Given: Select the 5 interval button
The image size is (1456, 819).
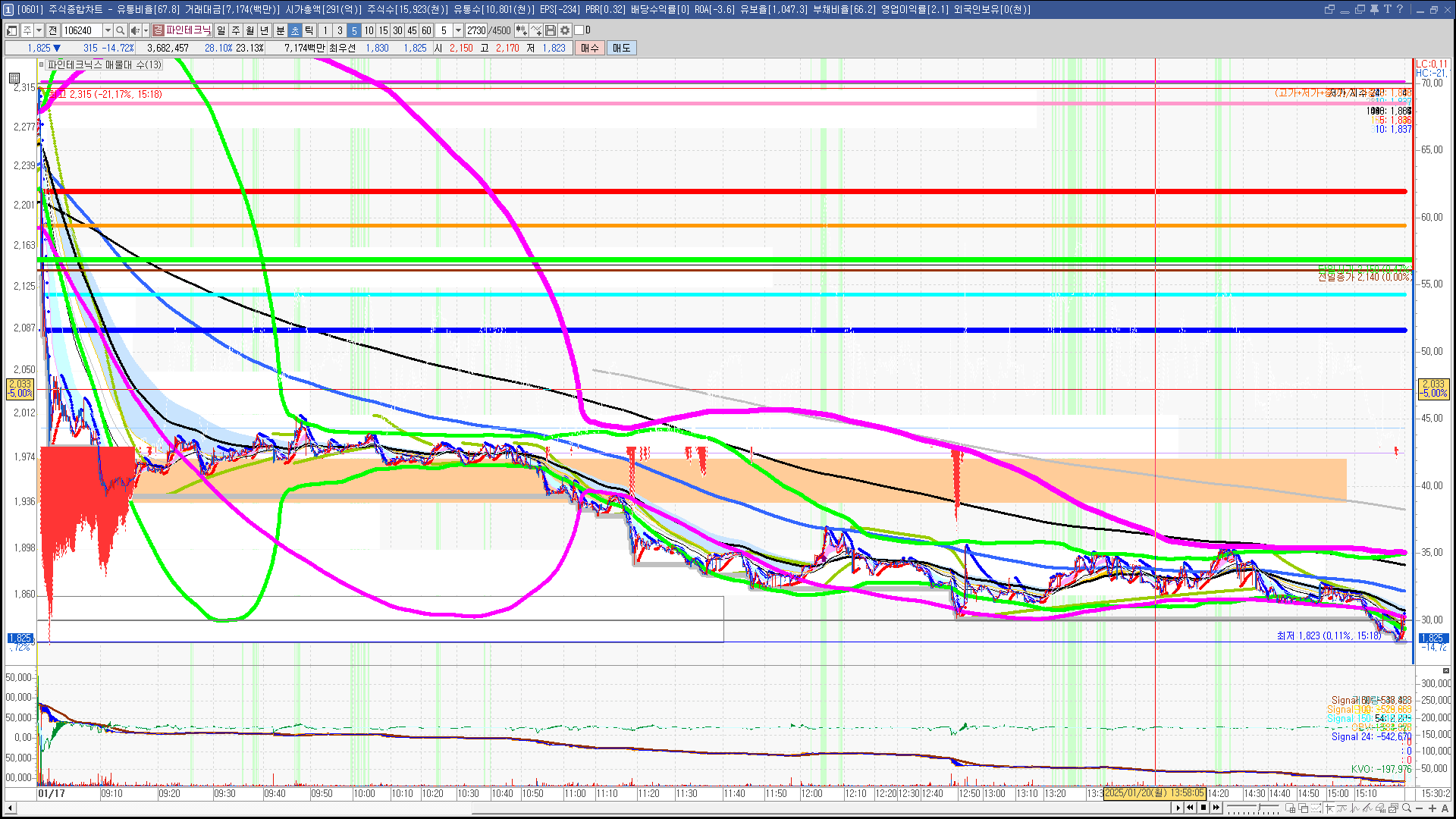Looking at the screenshot, I should click(354, 30).
